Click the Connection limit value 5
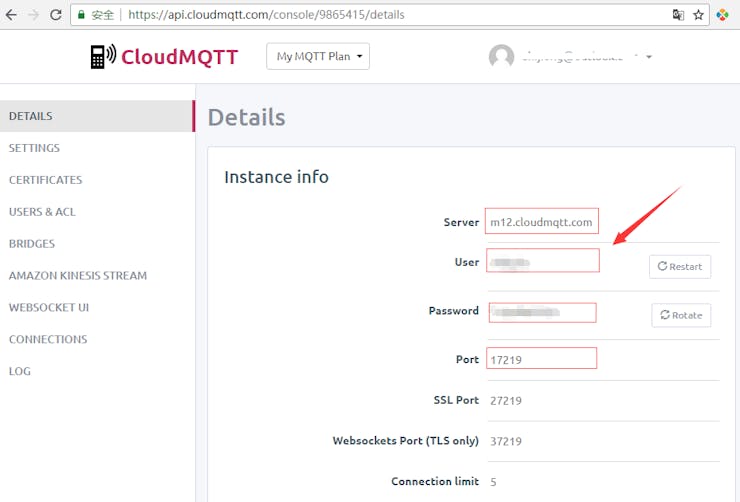The height and width of the screenshot is (502, 740). pyautogui.click(x=493, y=482)
